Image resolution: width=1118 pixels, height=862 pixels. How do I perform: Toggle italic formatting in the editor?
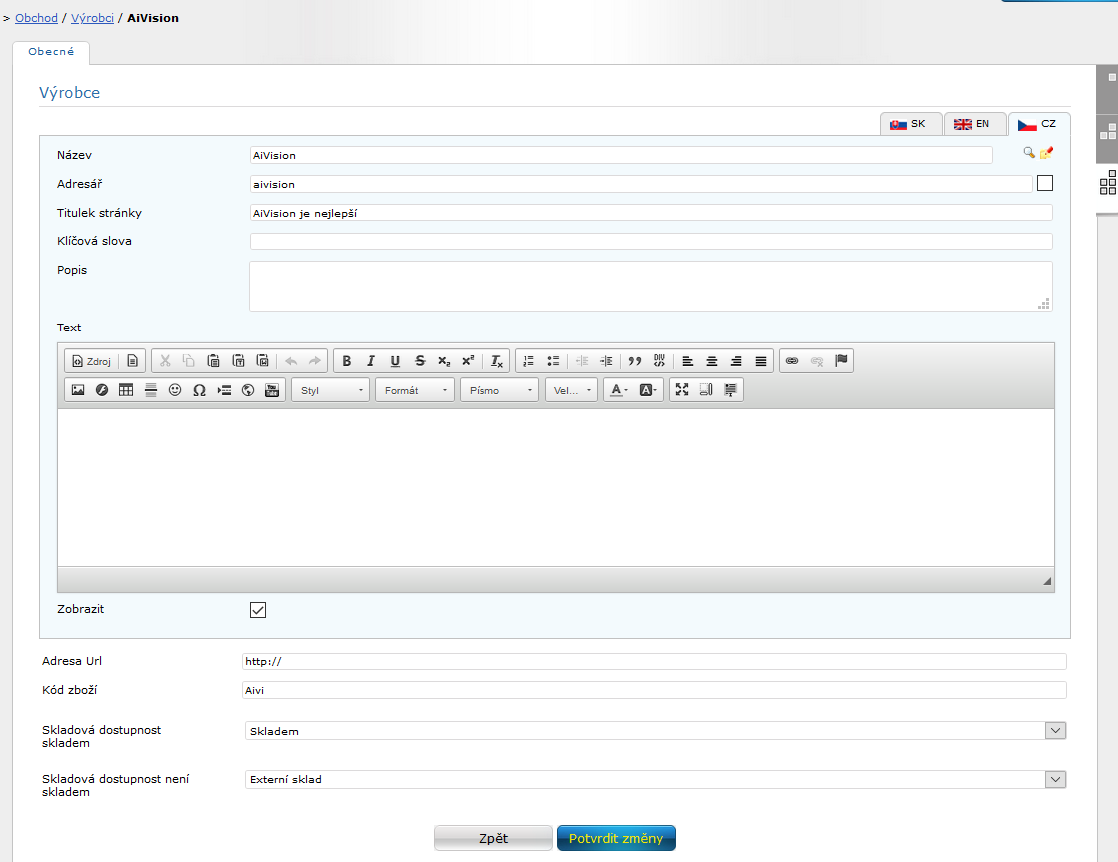(371, 361)
